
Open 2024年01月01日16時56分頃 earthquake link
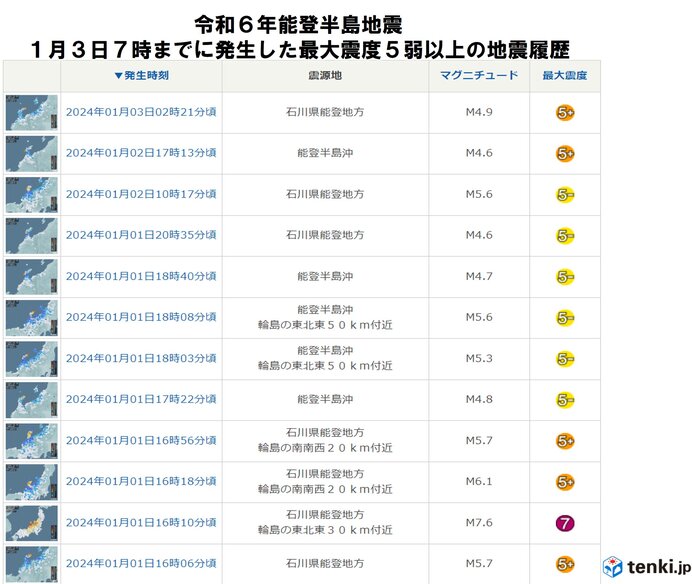[x=141, y=441]
